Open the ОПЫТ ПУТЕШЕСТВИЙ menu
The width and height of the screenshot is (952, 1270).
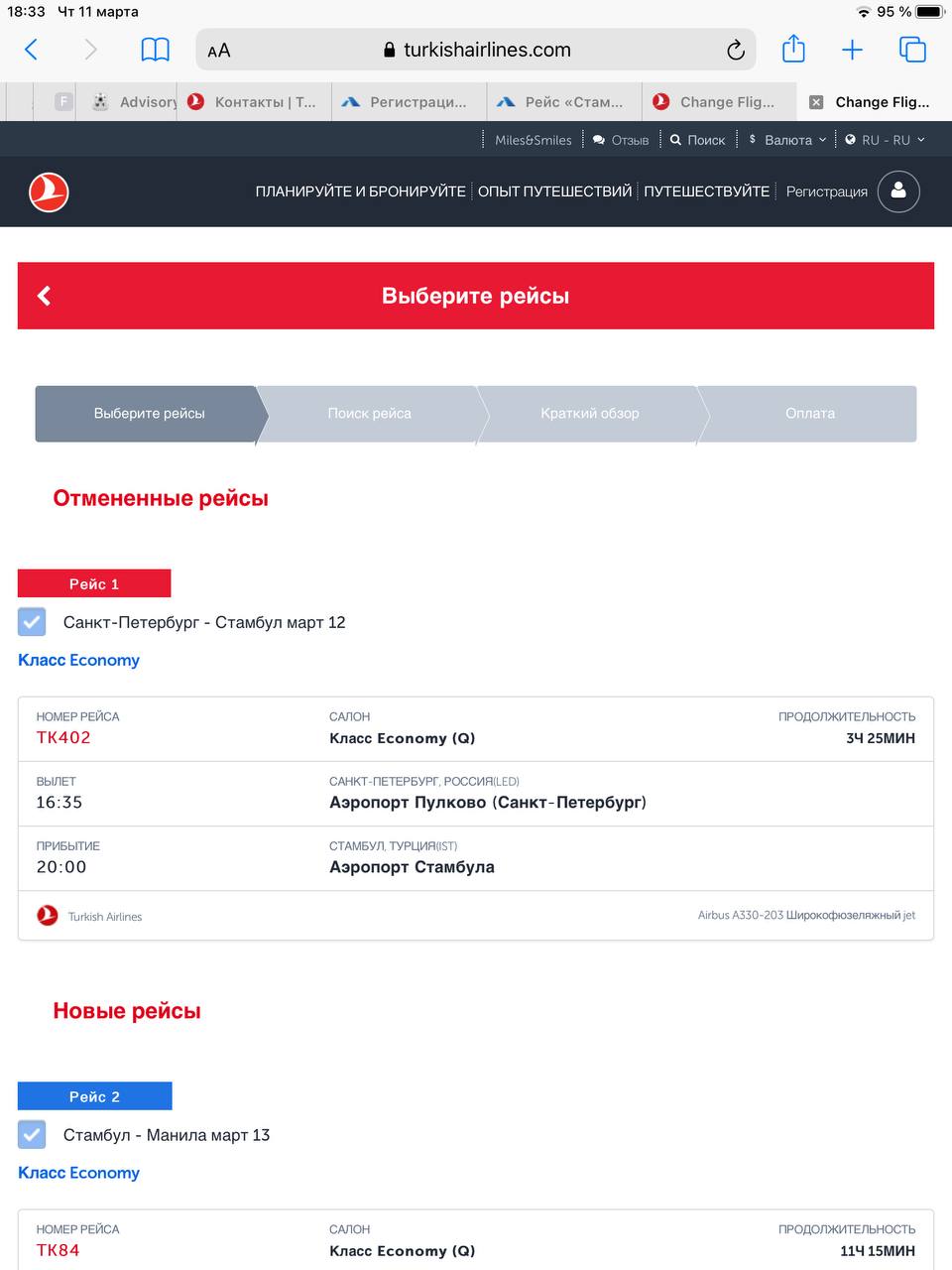[x=554, y=191]
